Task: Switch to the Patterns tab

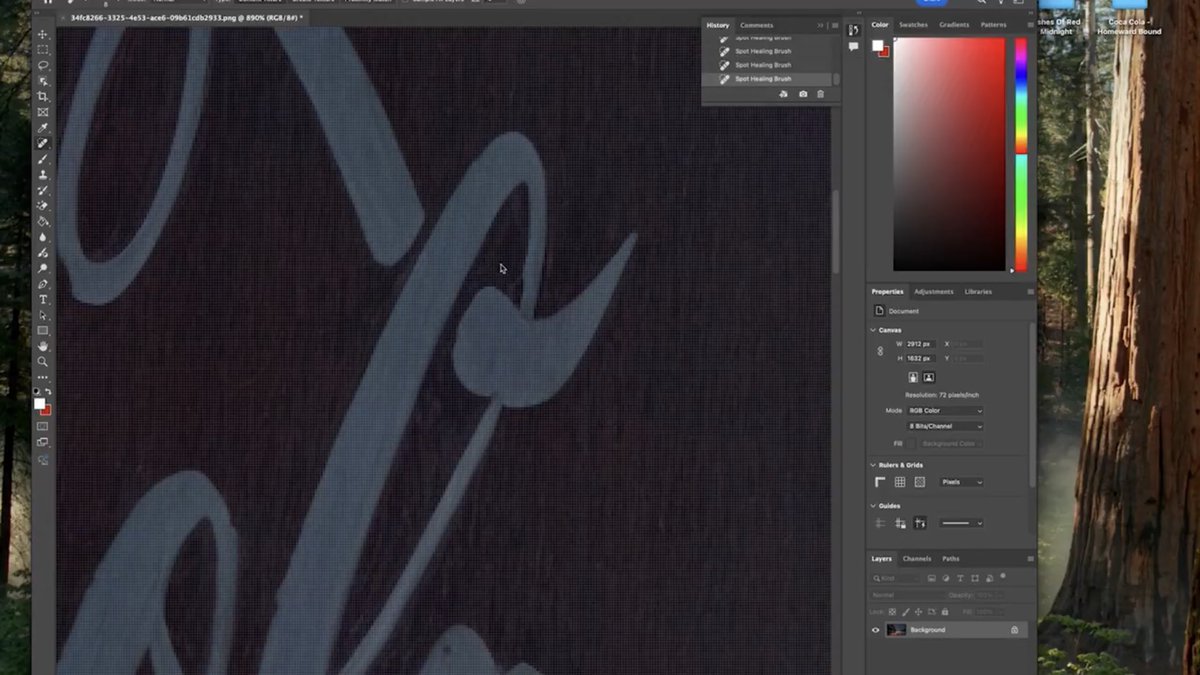Action: [993, 25]
